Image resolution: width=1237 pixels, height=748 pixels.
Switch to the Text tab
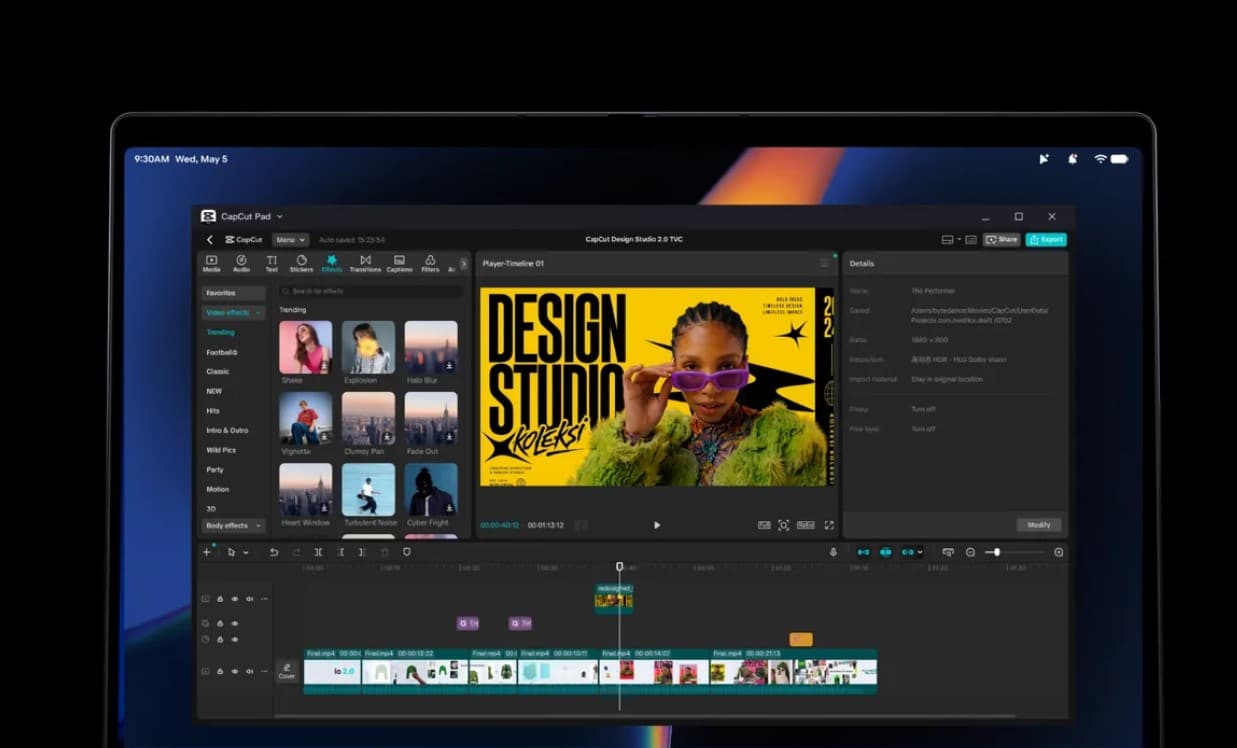(271, 263)
